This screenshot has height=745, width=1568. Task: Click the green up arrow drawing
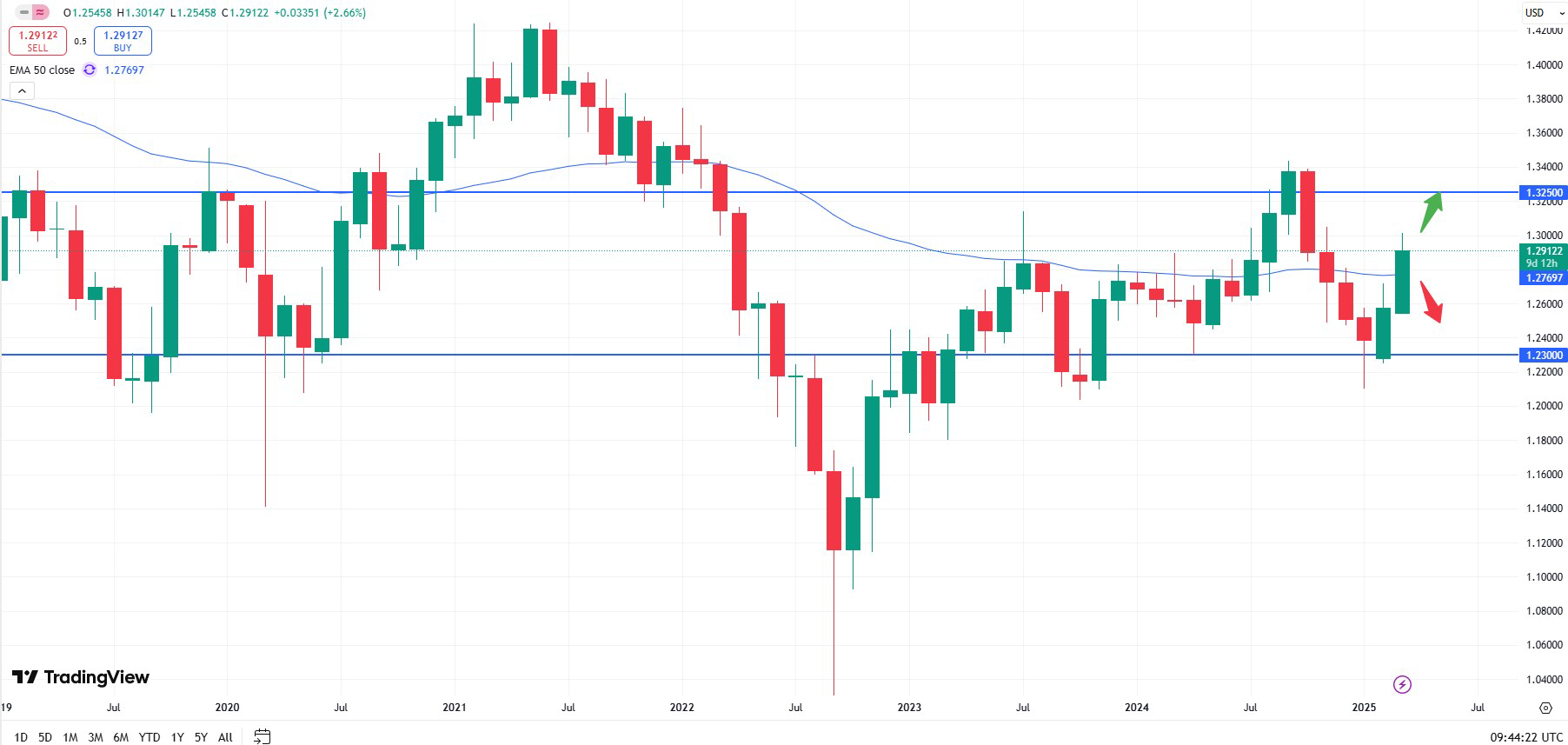click(1431, 211)
